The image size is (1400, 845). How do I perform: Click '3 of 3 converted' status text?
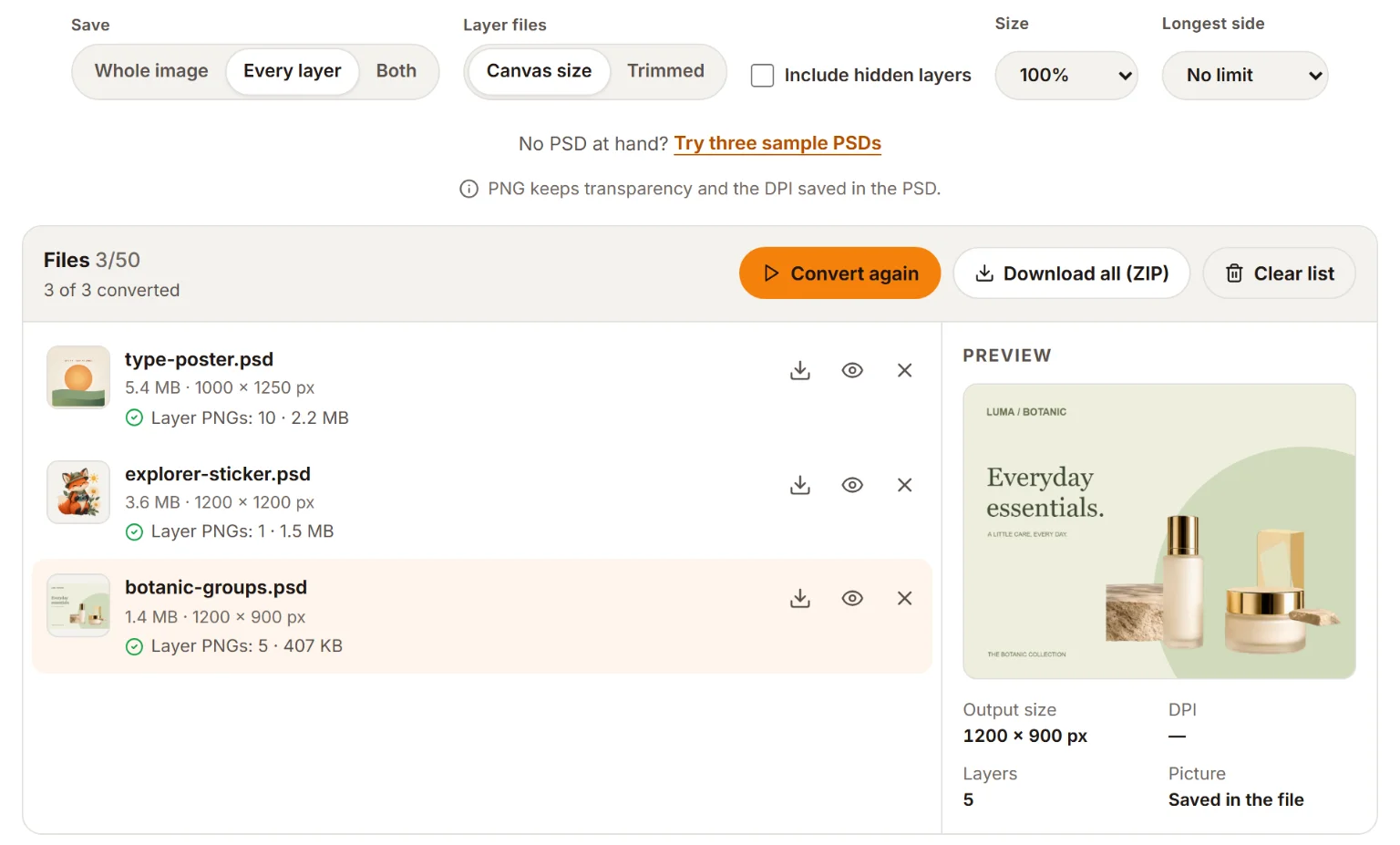[x=111, y=290]
